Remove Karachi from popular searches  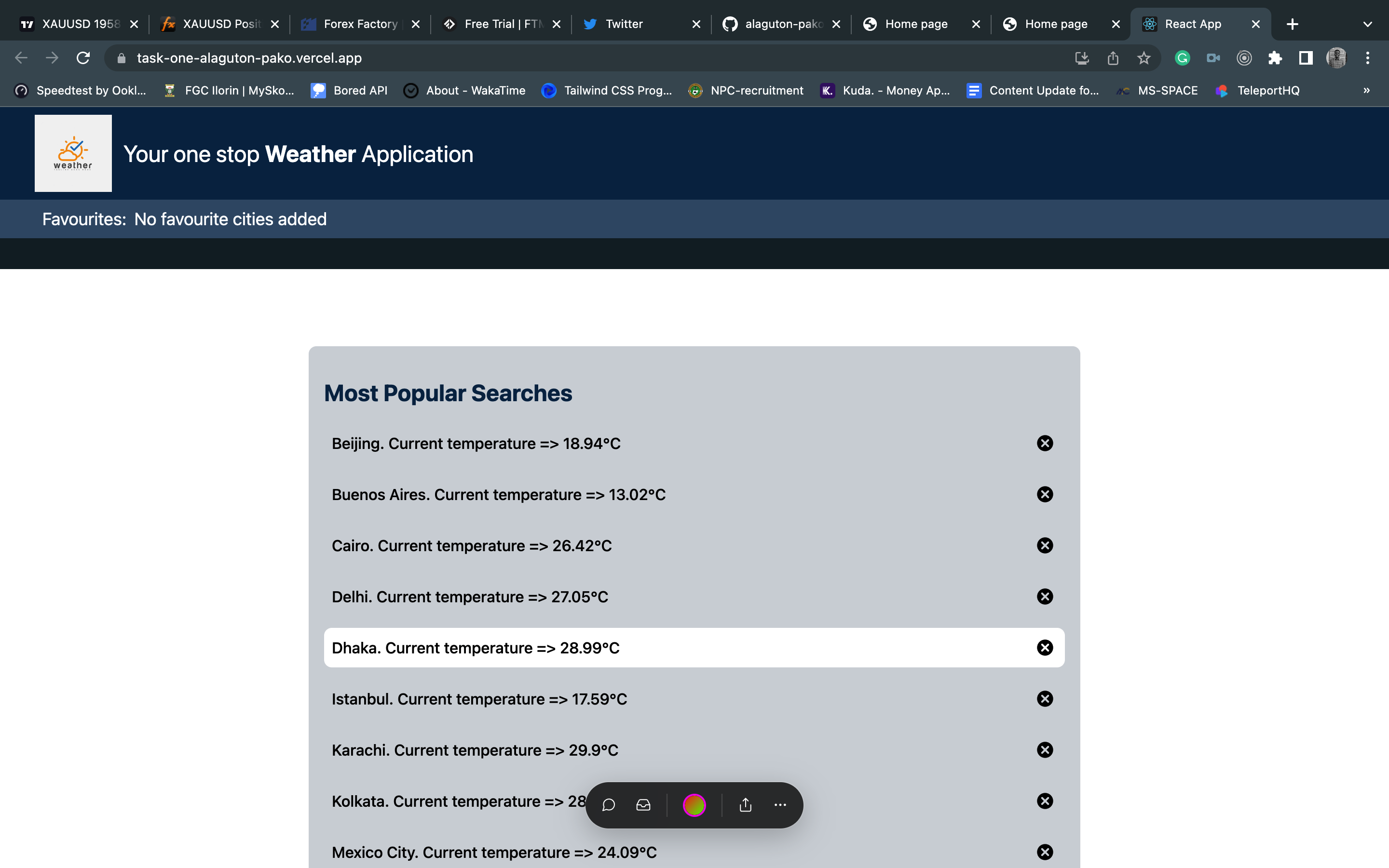pos(1046,750)
